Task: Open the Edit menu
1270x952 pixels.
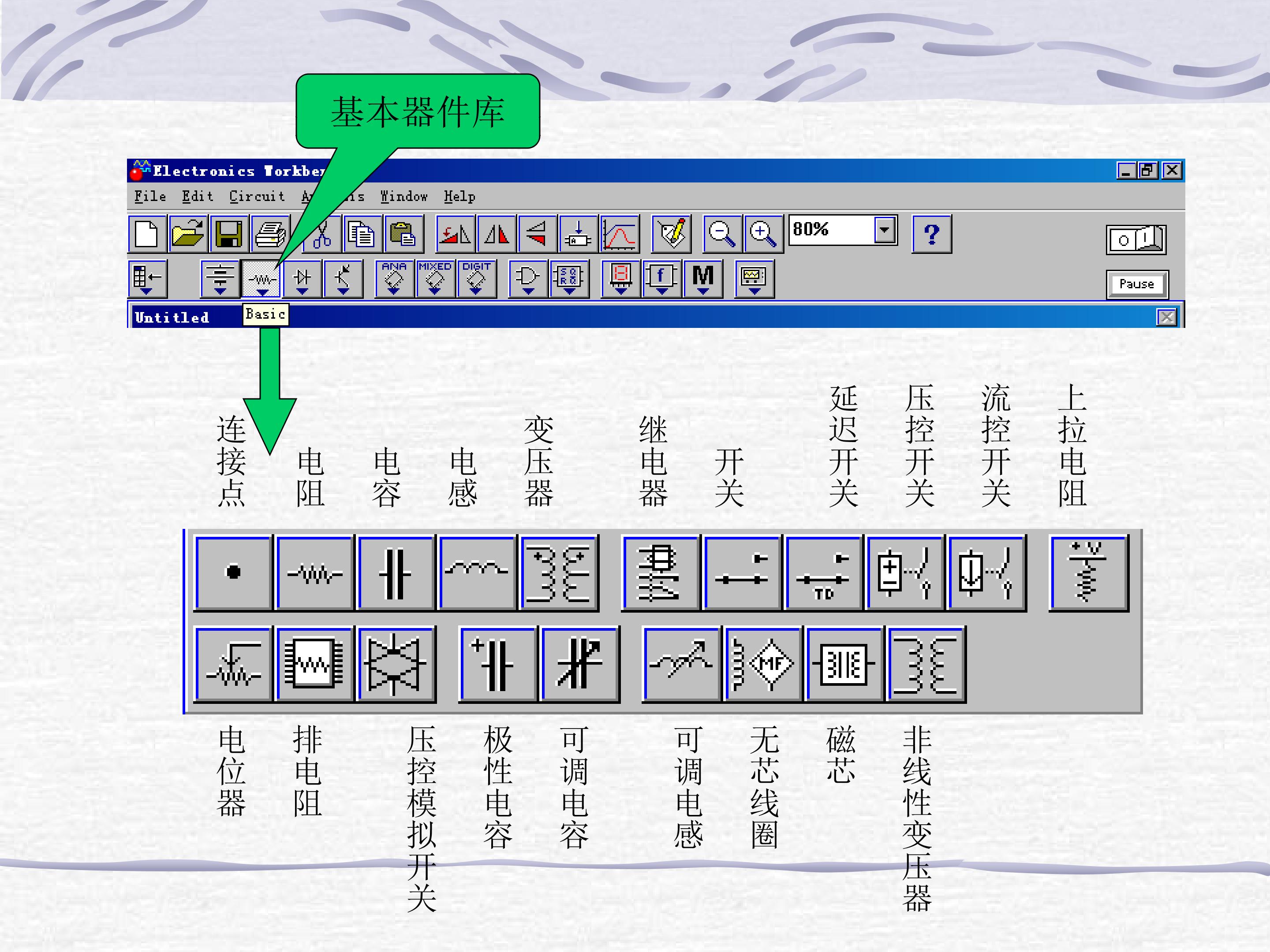Action: pos(198,197)
